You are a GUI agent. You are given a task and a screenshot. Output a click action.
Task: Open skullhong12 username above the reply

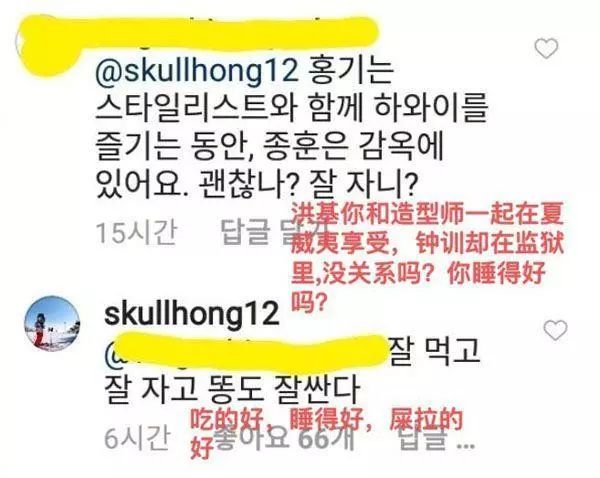click(x=192, y=314)
